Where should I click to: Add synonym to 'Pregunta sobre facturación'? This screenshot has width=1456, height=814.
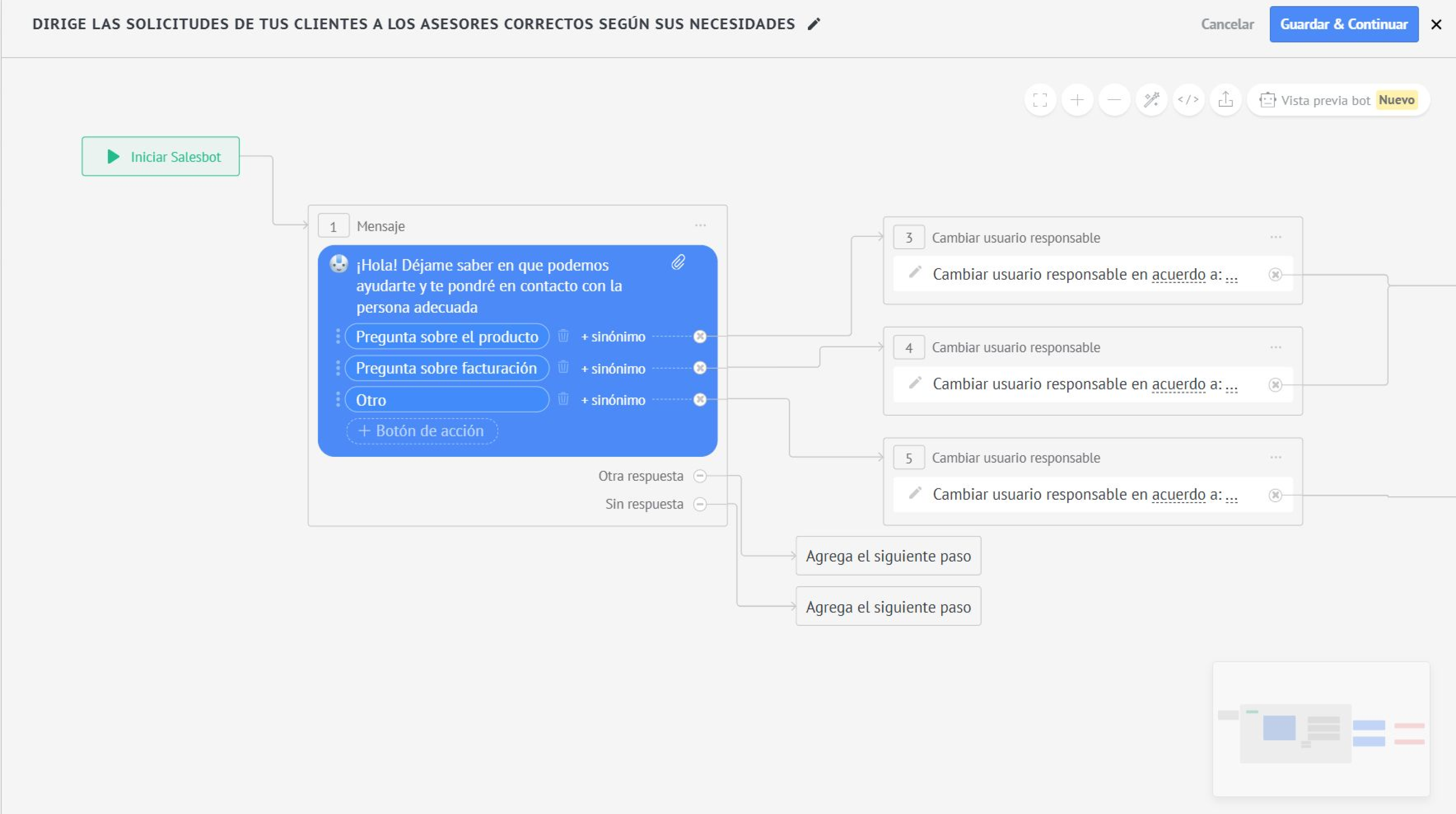[613, 368]
